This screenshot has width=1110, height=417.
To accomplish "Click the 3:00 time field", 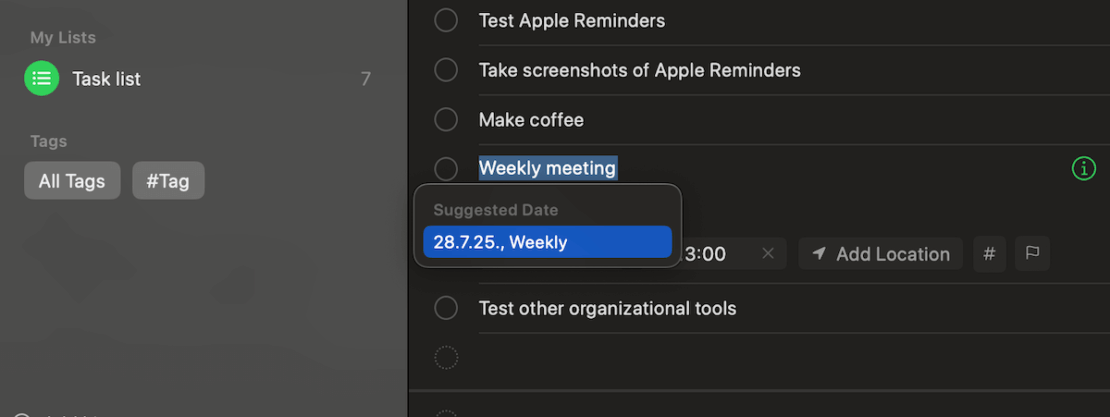I will pos(707,254).
